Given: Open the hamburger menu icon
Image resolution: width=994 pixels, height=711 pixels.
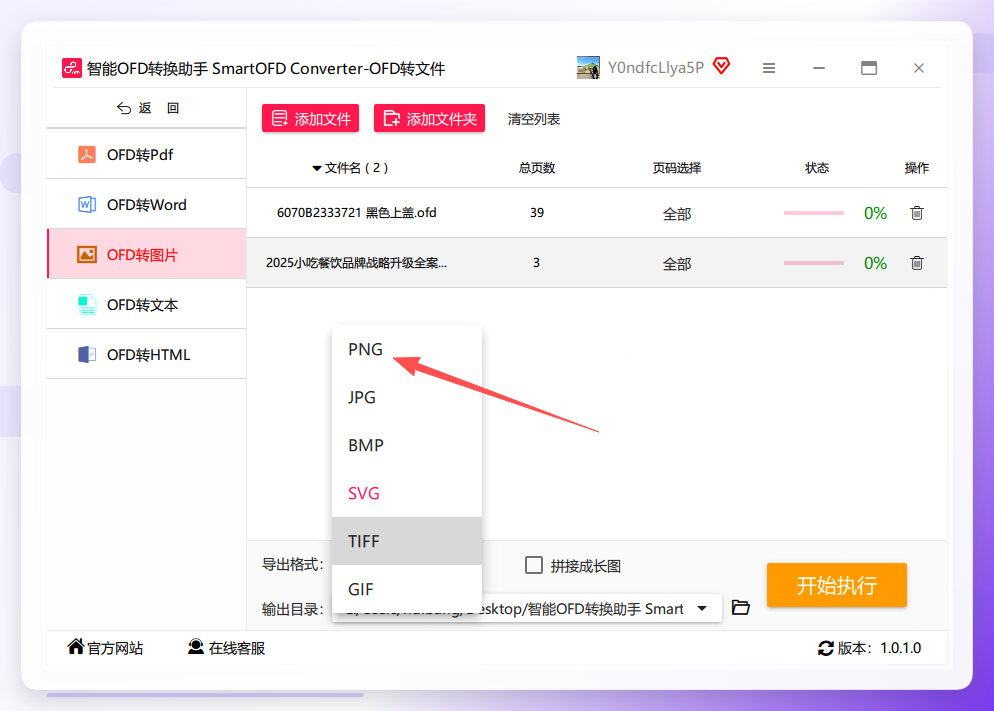Looking at the screenshot, I should [769, 68].
